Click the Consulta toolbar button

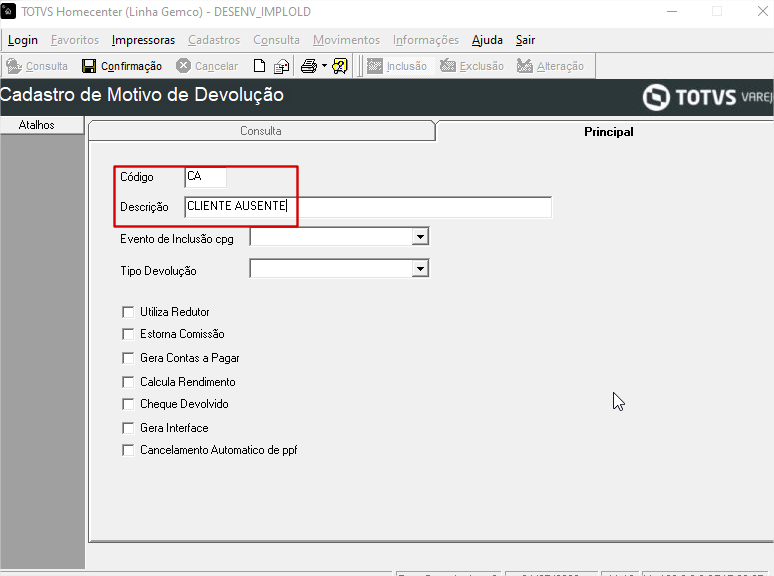pos(37,66)
